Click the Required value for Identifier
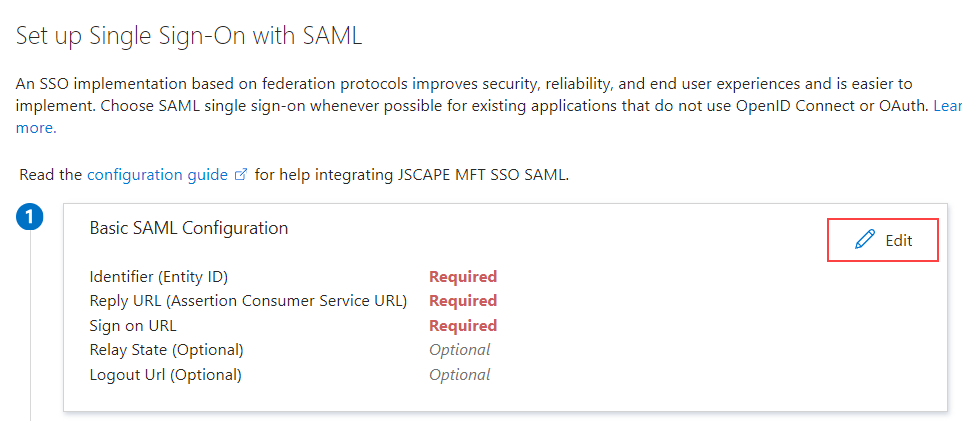962x421 pixels. point(463,277)
